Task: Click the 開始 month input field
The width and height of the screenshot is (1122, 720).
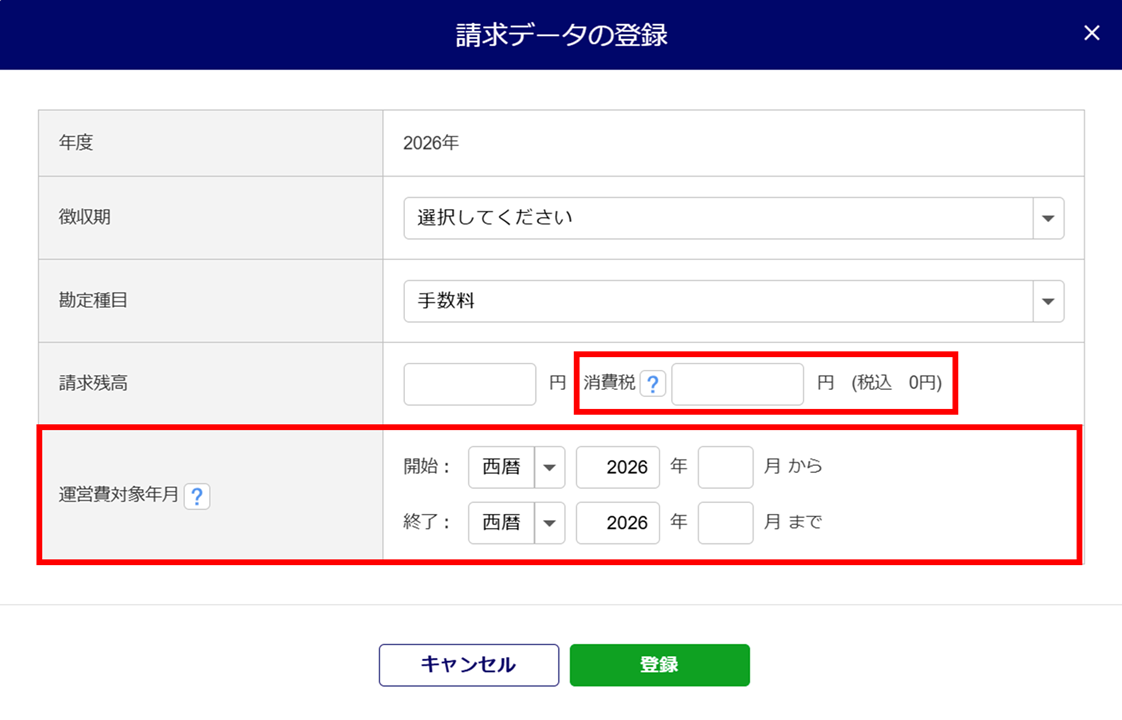Action: point(726,467)
